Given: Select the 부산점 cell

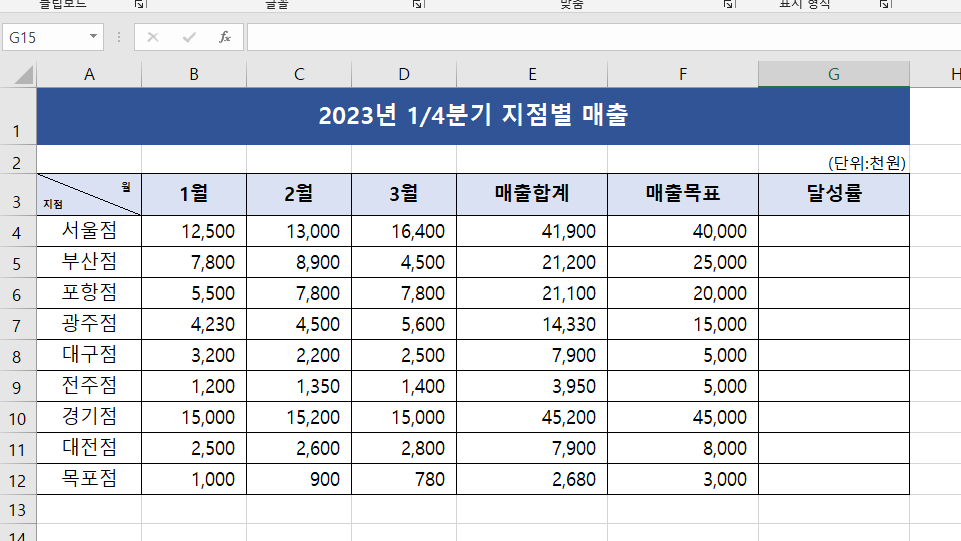Looking at the screenshot, I should pos(89,262).
